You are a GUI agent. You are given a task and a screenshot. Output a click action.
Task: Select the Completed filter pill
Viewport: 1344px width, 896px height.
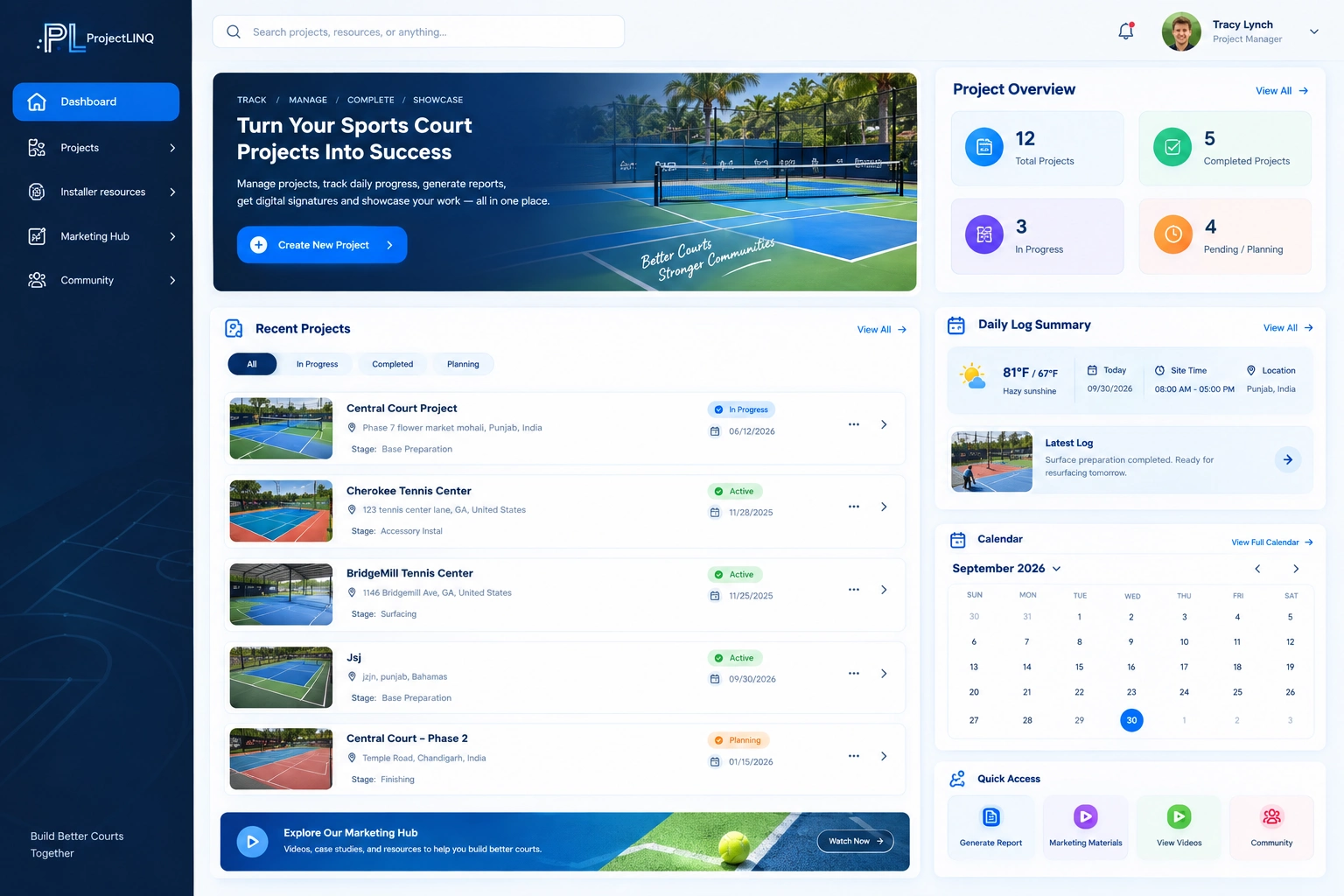pos(392,364)
